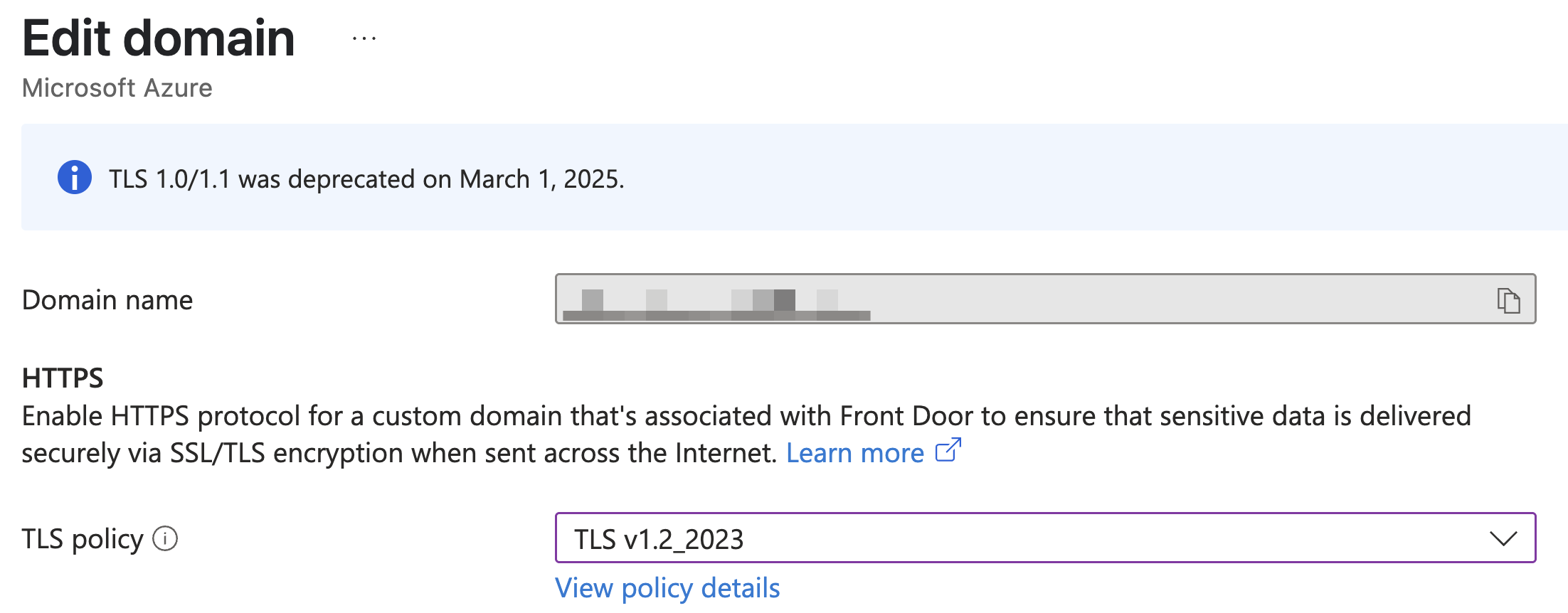Screen dimensions: 1568x613
Task: Open the ellipsis menu beside Edit domain
Action: pos(364,38)
